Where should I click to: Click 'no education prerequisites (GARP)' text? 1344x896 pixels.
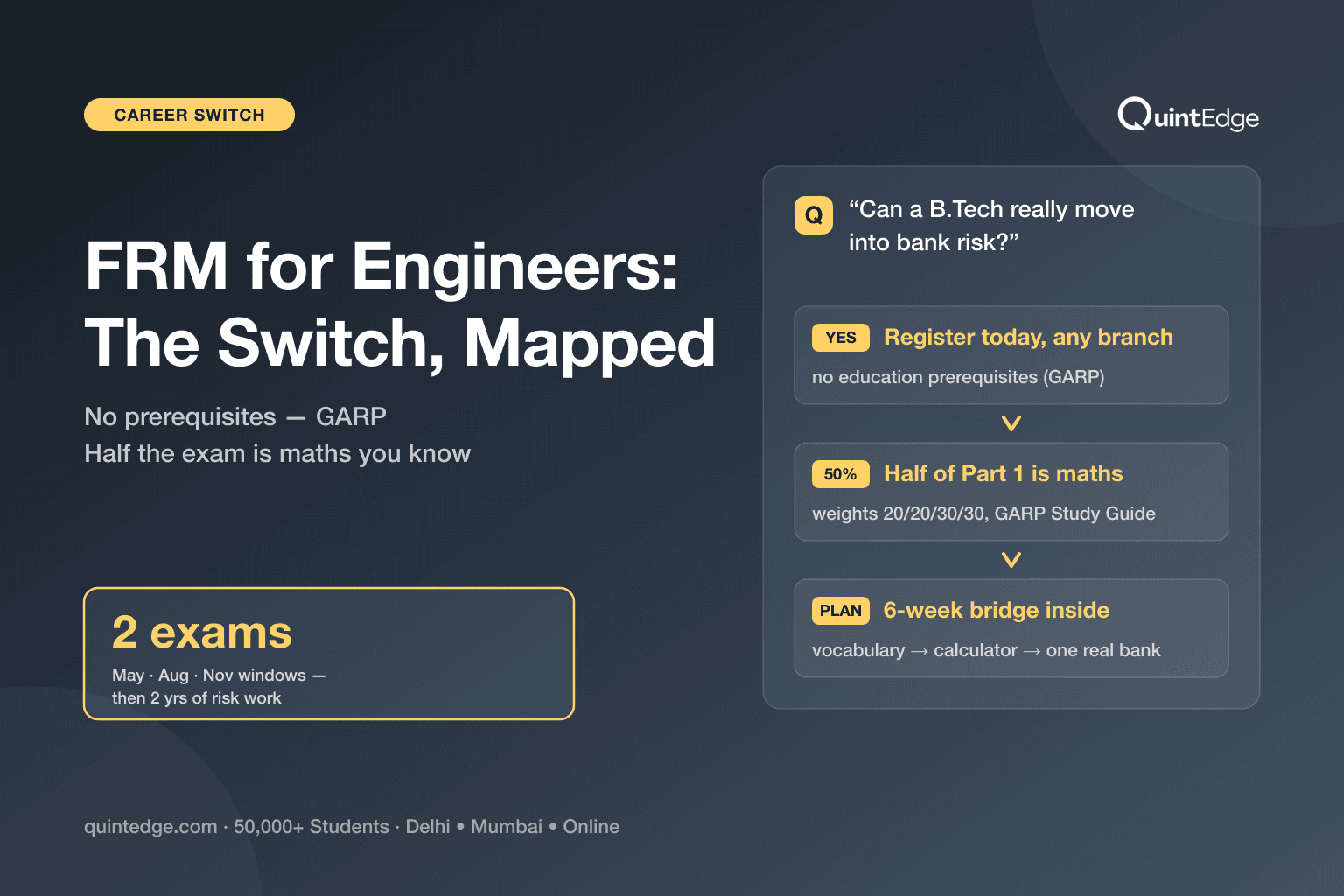pos(958,377)
